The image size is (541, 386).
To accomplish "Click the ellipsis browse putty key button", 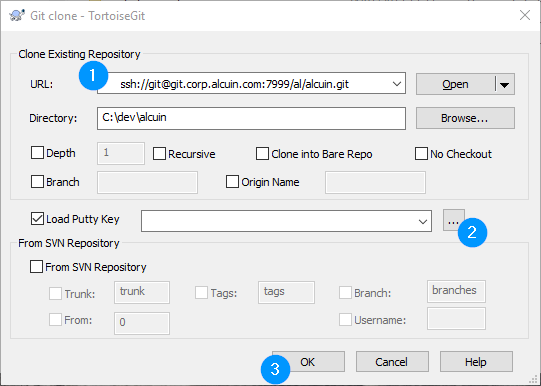I will [453, 220].
